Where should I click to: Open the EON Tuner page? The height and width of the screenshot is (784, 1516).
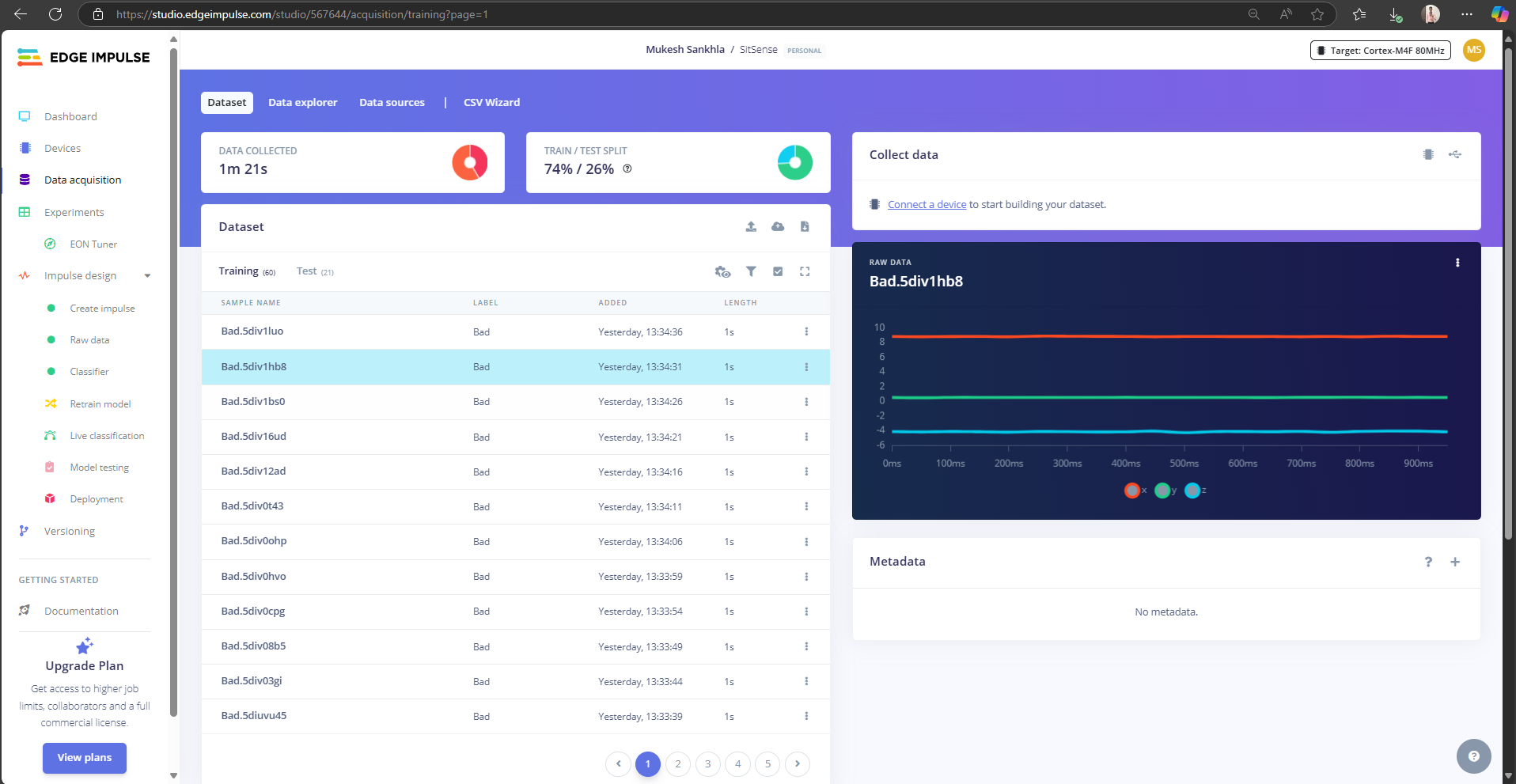coord(93,244)
